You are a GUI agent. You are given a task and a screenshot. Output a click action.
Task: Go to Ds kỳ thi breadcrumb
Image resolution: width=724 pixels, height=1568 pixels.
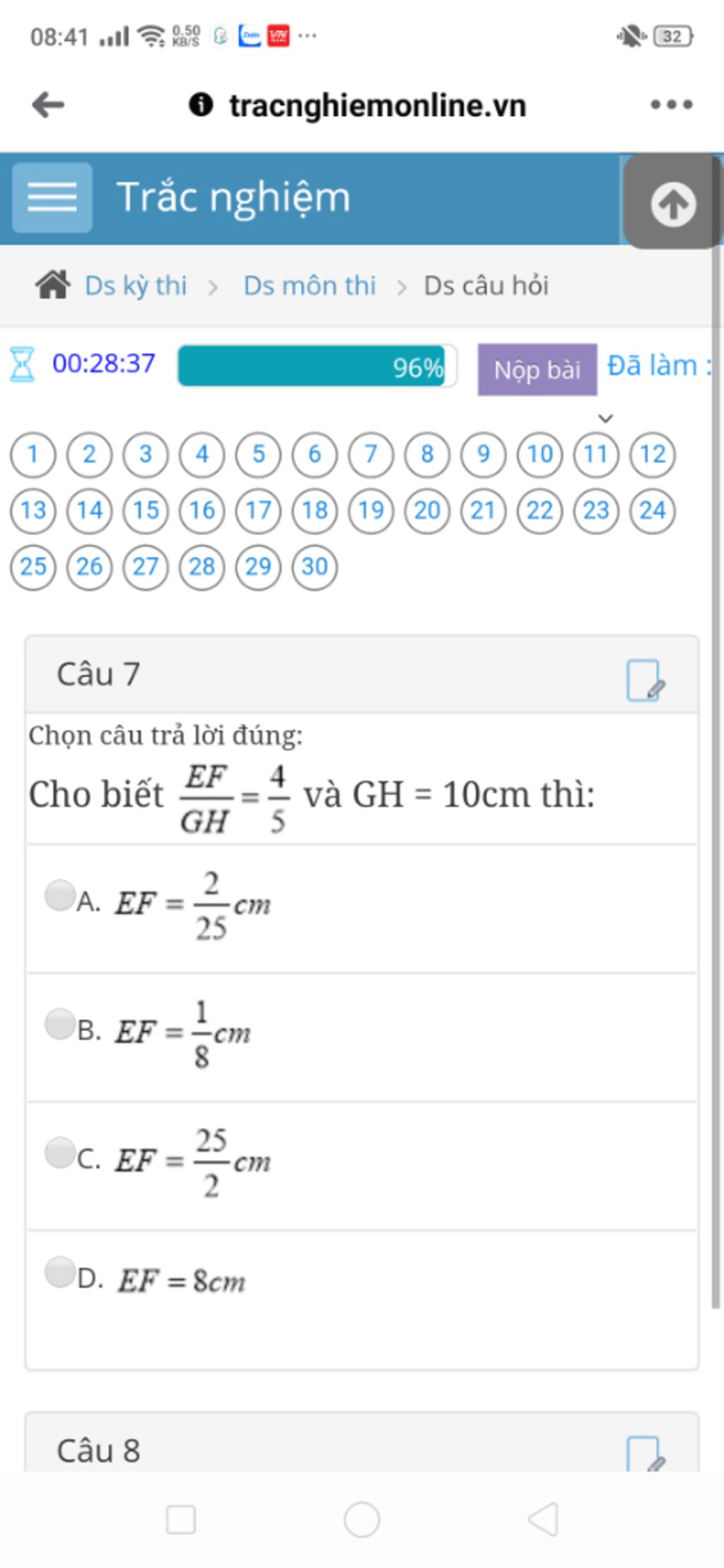coord(136,286)
